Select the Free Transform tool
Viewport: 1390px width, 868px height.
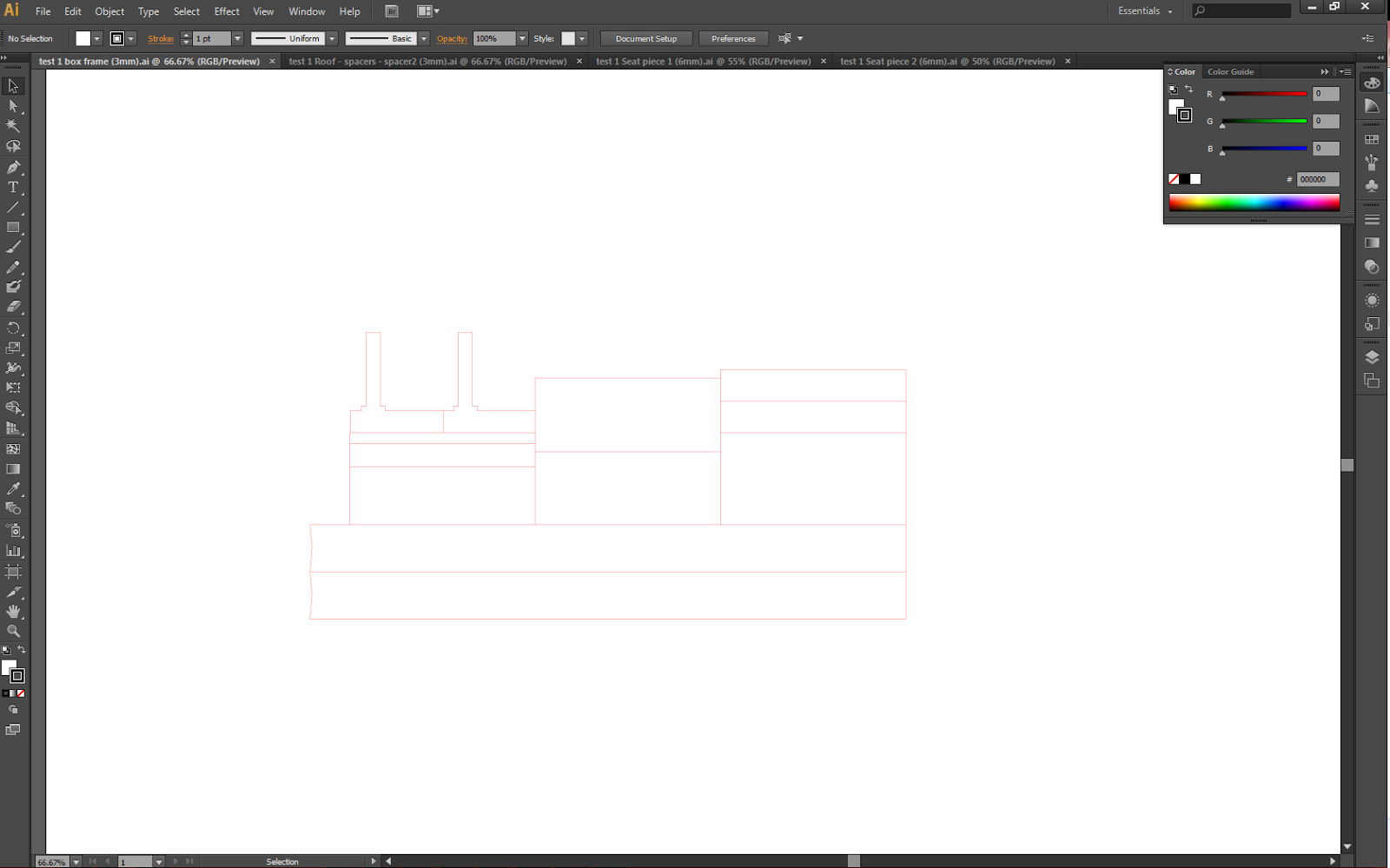[x=13, y=388]
